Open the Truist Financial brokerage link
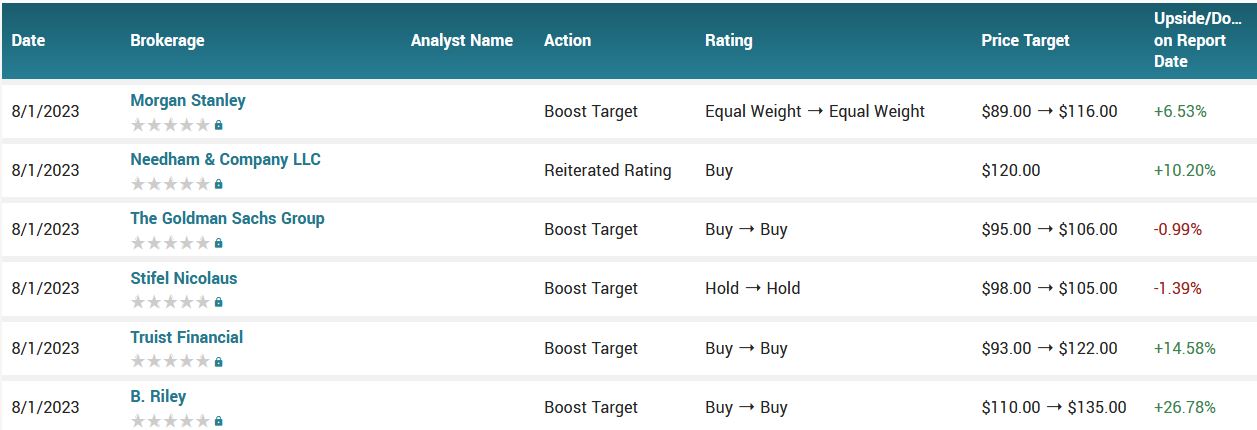 (187, 337)
